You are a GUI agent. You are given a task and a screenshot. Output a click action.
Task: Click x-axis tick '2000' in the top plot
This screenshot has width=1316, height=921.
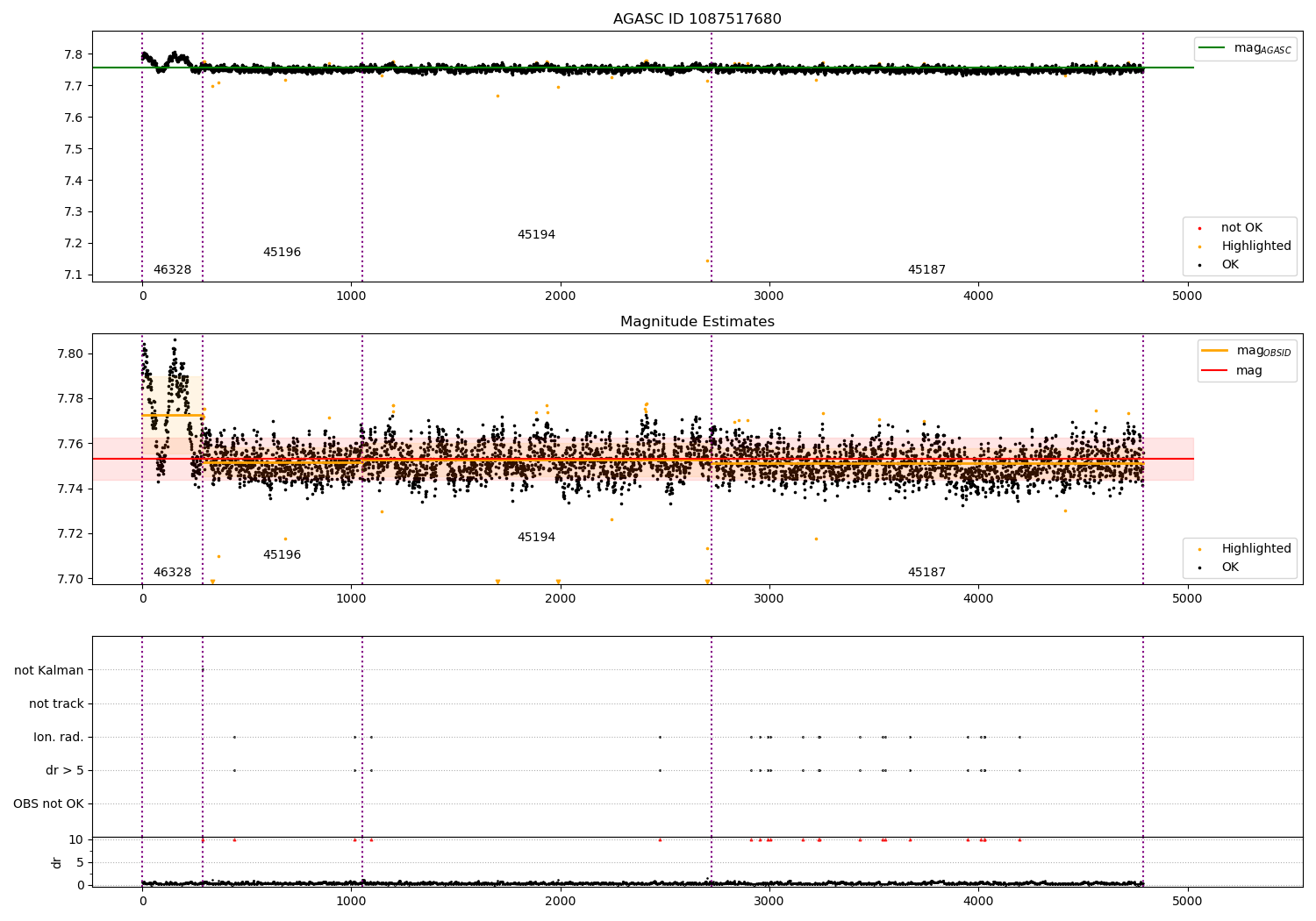coord(560,296)
